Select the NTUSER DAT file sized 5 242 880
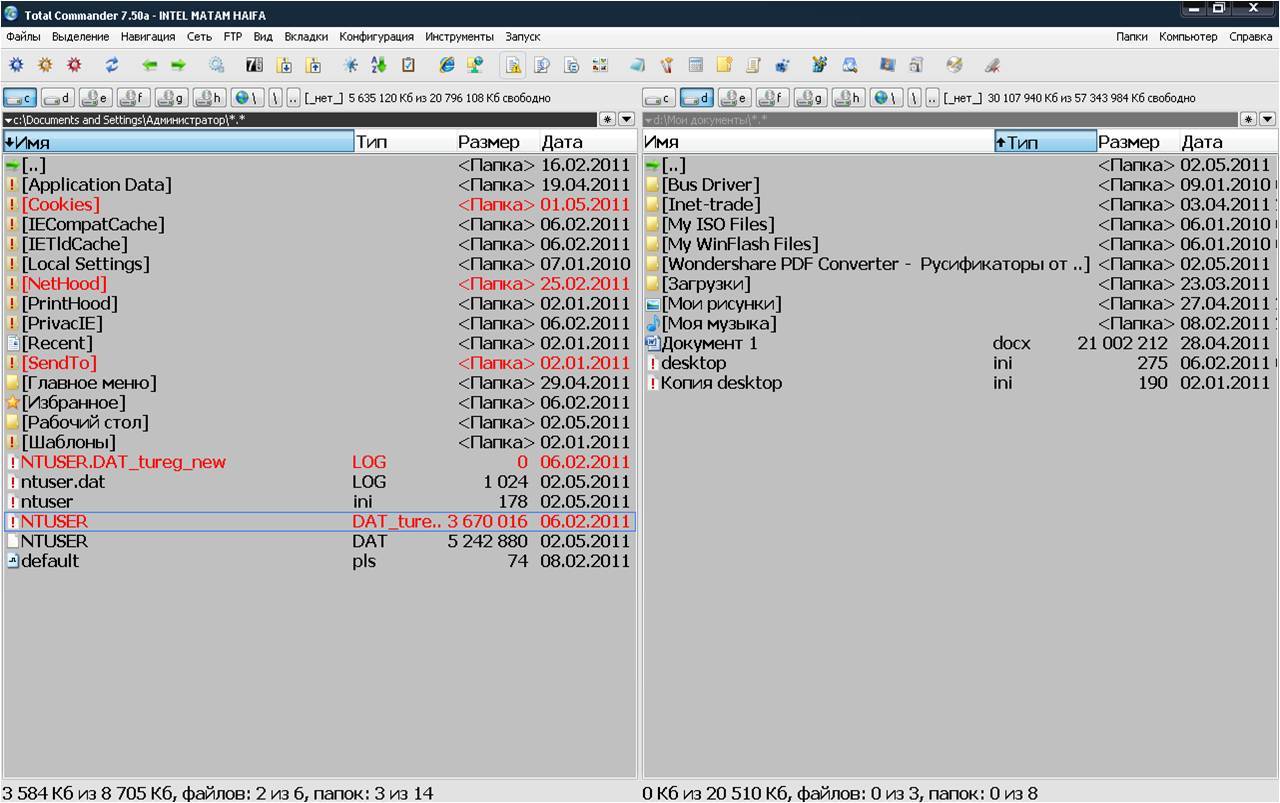Screen dimensions: 1280x803 point(319,541)
